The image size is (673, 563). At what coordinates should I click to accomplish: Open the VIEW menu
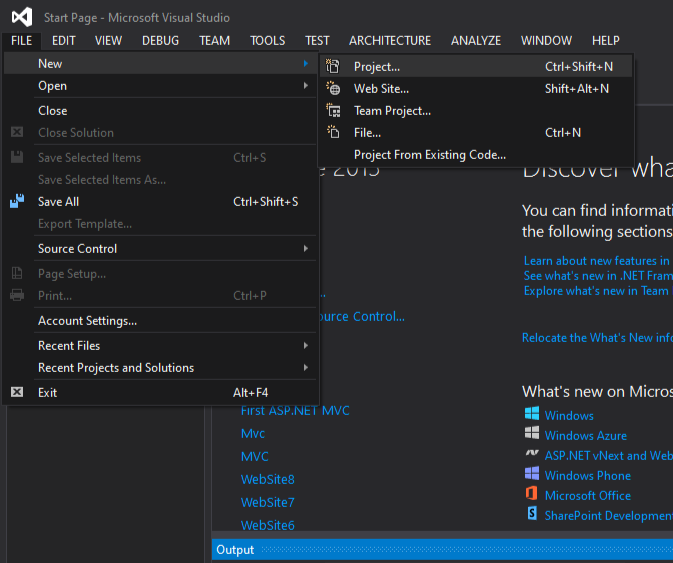(108, 41)
